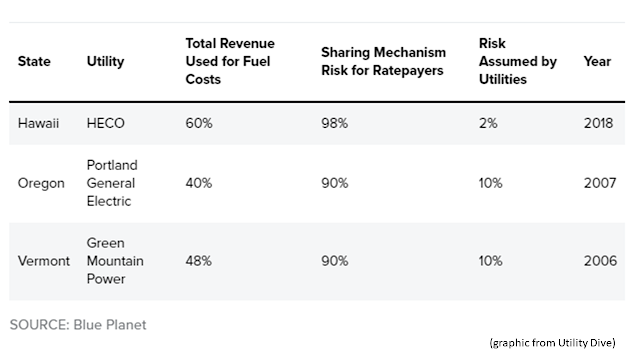Click the SOURCE: Blue Planet text
This screenshot has width=640, height=360.
click(78, 325)
